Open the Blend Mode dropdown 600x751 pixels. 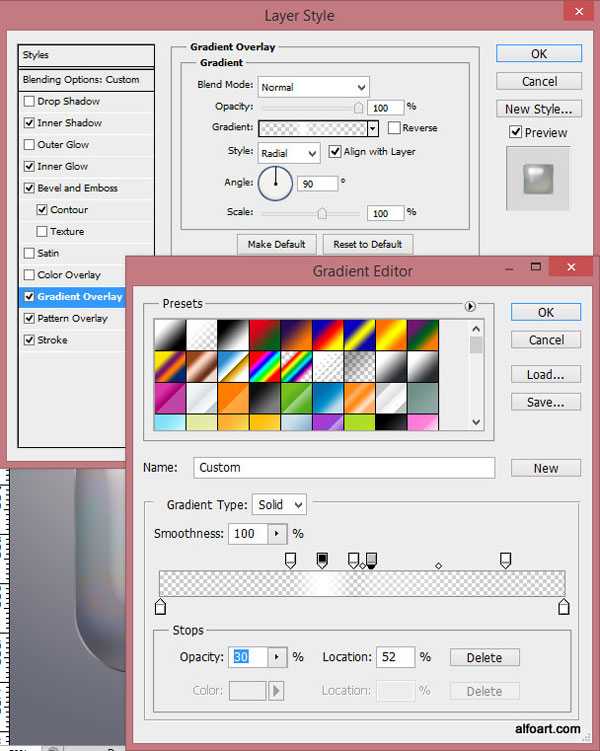pyautogui.click(x=314, y=87)
